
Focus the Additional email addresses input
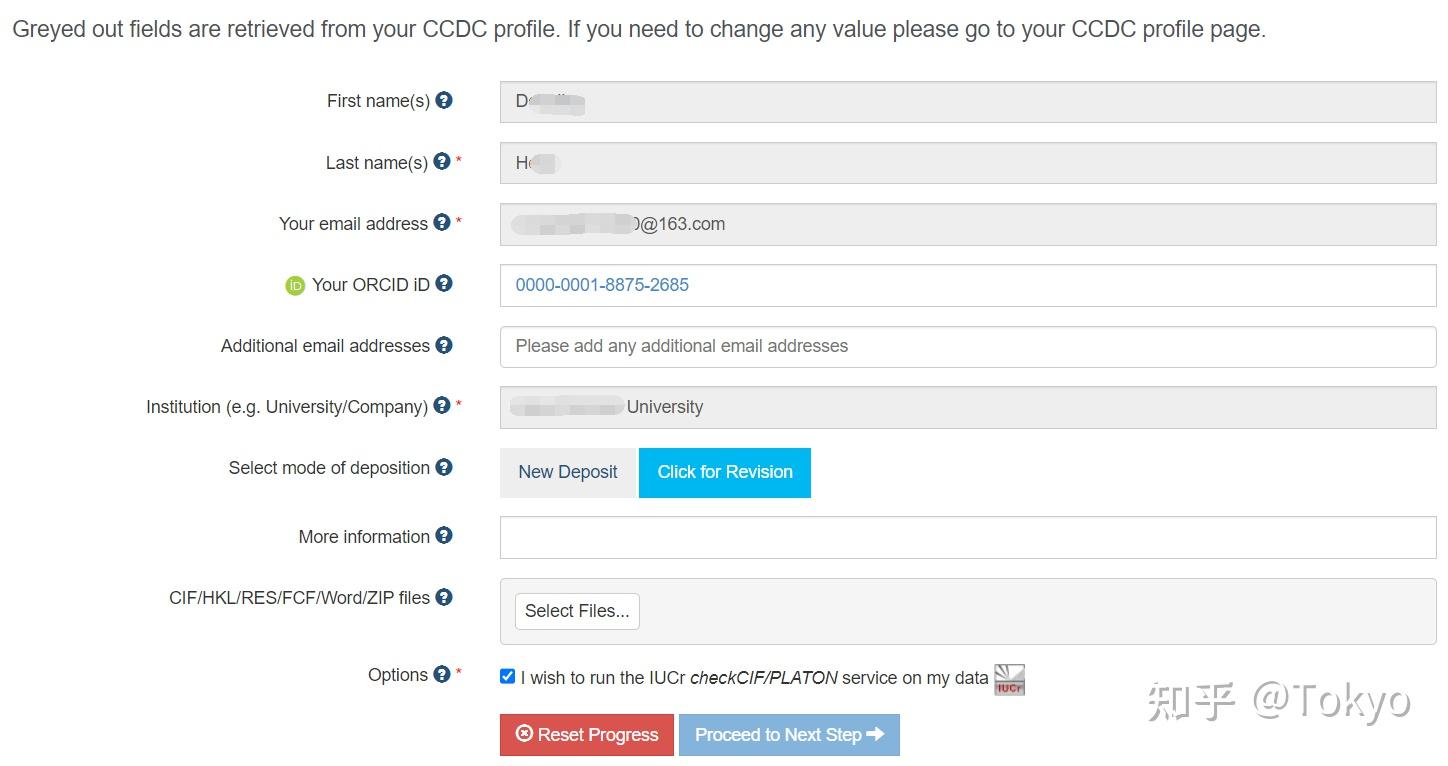tap(967, 346)
